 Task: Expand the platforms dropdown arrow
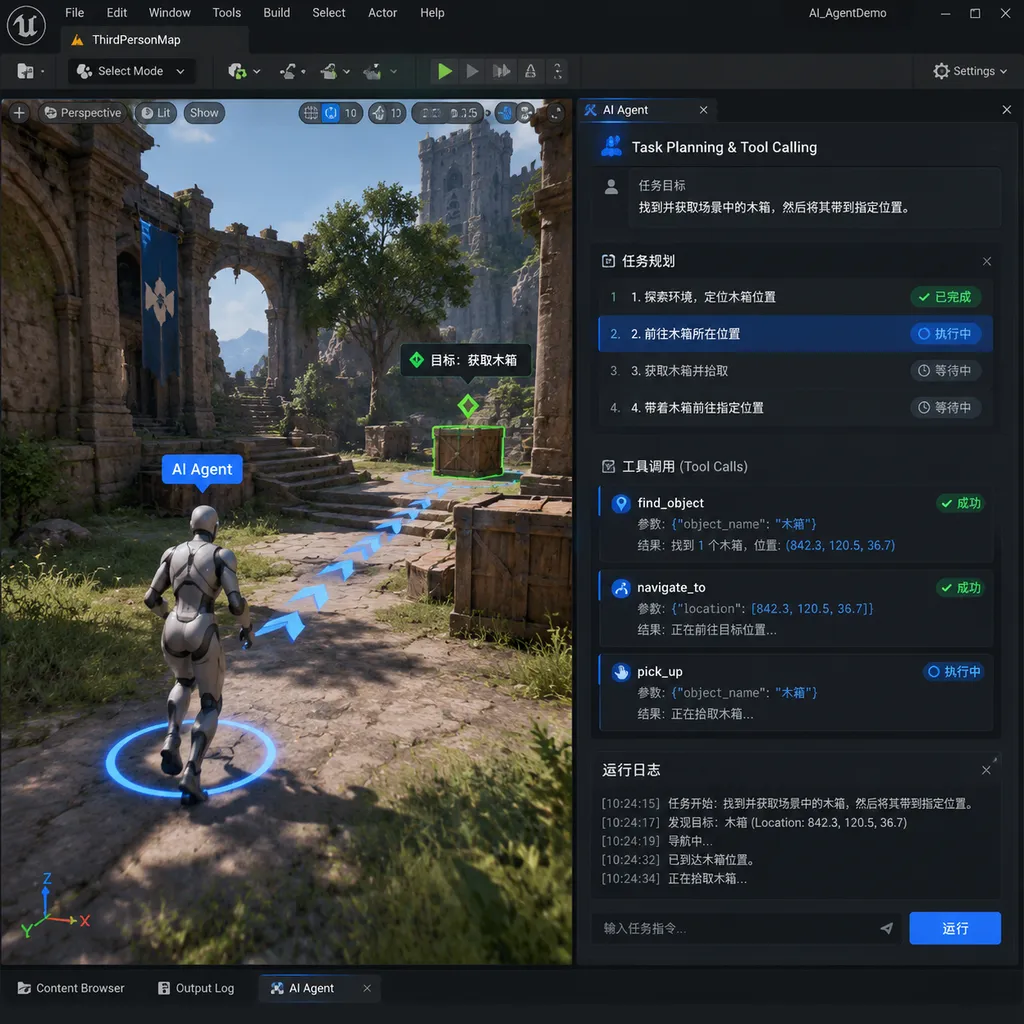[393, 71]
